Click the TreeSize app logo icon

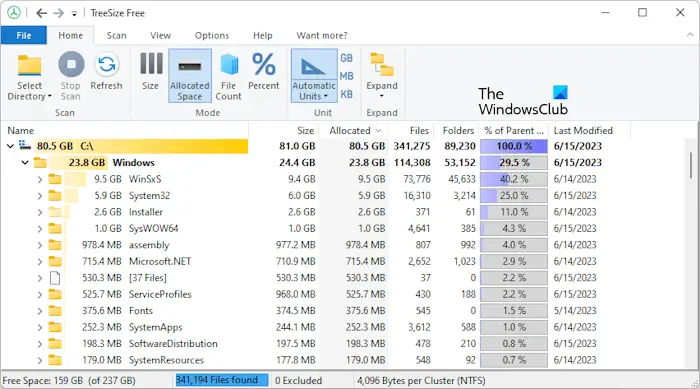pos(14,13)
